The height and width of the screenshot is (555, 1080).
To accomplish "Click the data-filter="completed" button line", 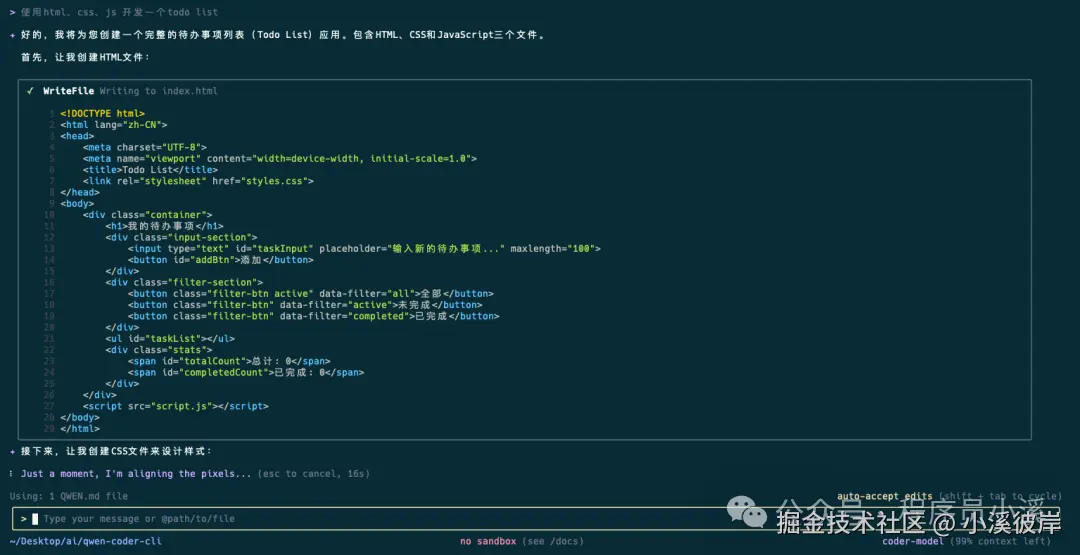I will point(313,316).
